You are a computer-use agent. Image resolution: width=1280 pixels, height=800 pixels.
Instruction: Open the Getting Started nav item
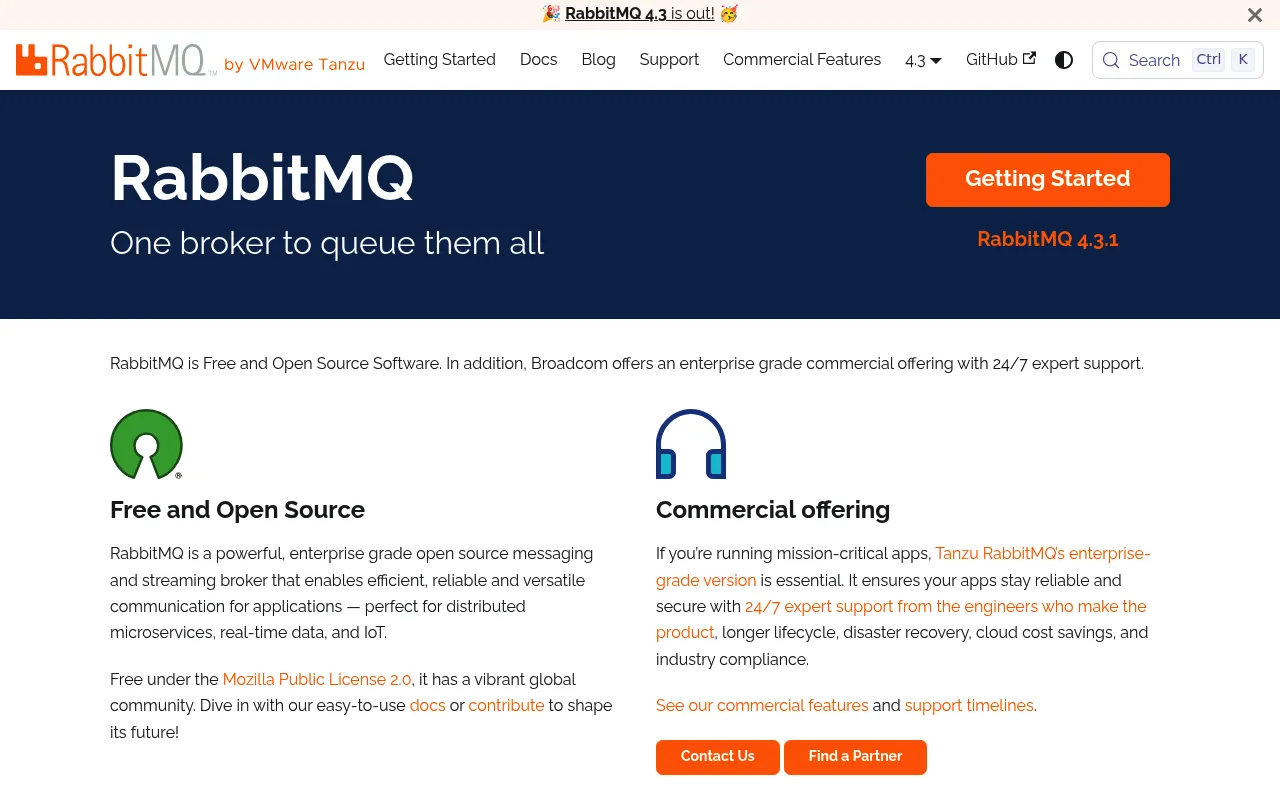440,60
